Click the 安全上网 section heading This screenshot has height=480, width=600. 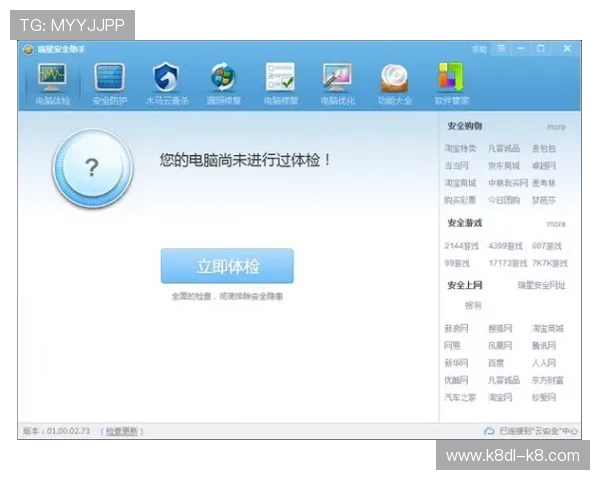pyautogui.click(x=465, y=285)
